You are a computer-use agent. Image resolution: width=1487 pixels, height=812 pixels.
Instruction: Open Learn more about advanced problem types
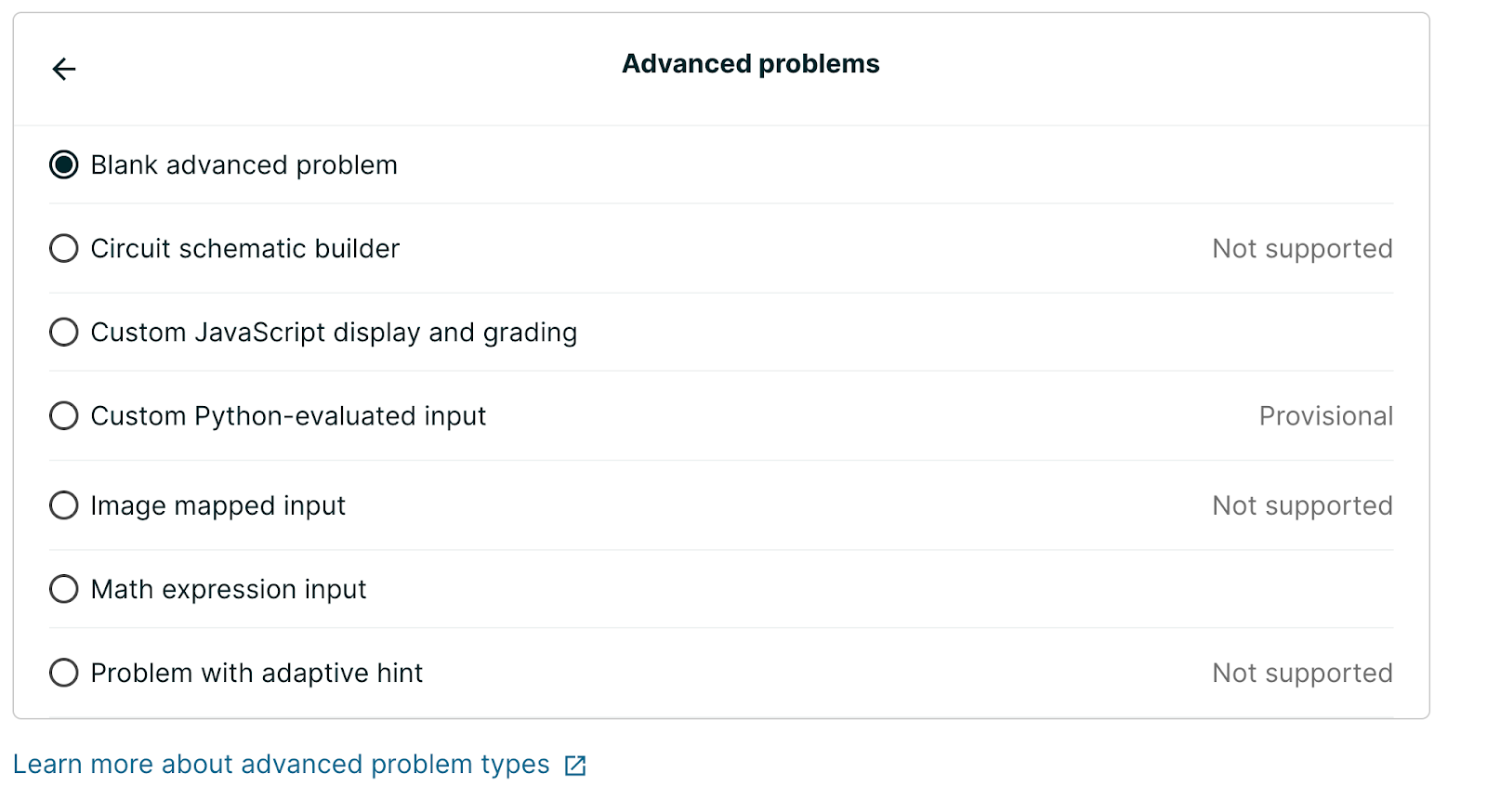pyautogui.click(x=281, y=765)
